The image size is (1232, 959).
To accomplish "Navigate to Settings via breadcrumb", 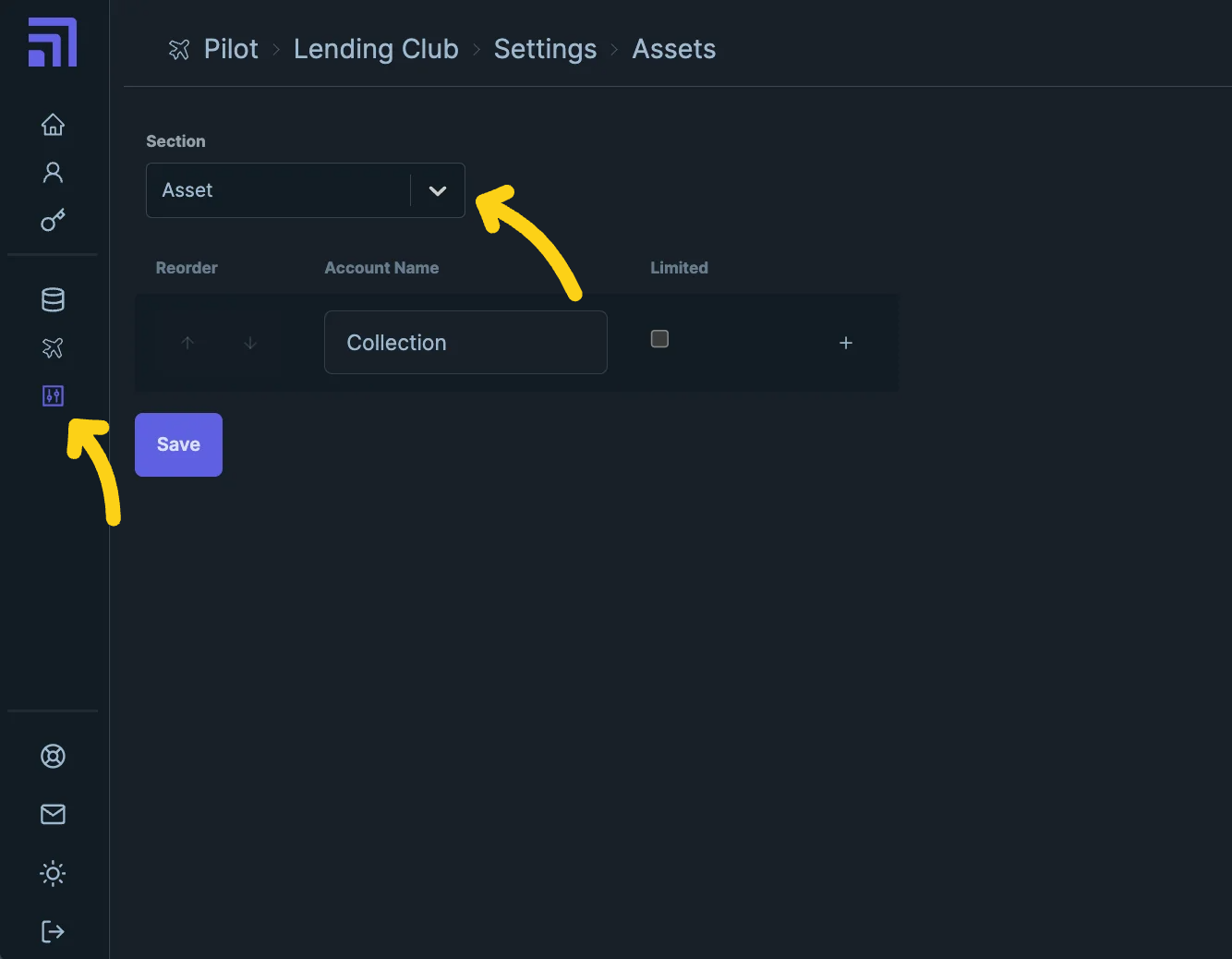I will pos(545,49).
